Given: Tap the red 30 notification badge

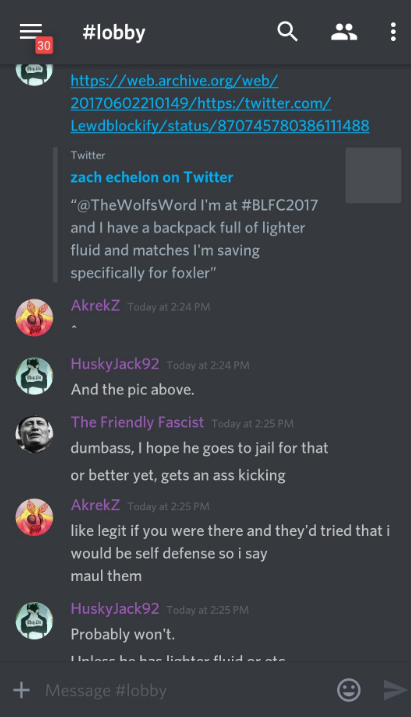Looking at the screenshot, I should pyautogui.click(x=44, y=45).
